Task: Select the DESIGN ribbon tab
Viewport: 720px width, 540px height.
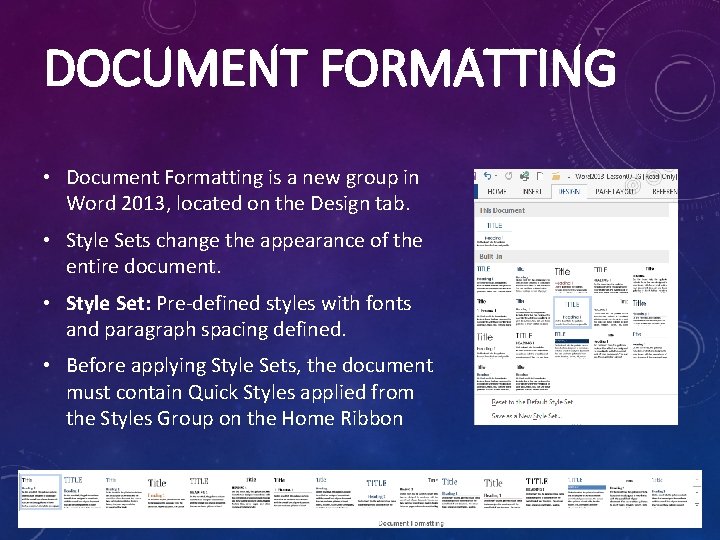Action: coord(569,191)
